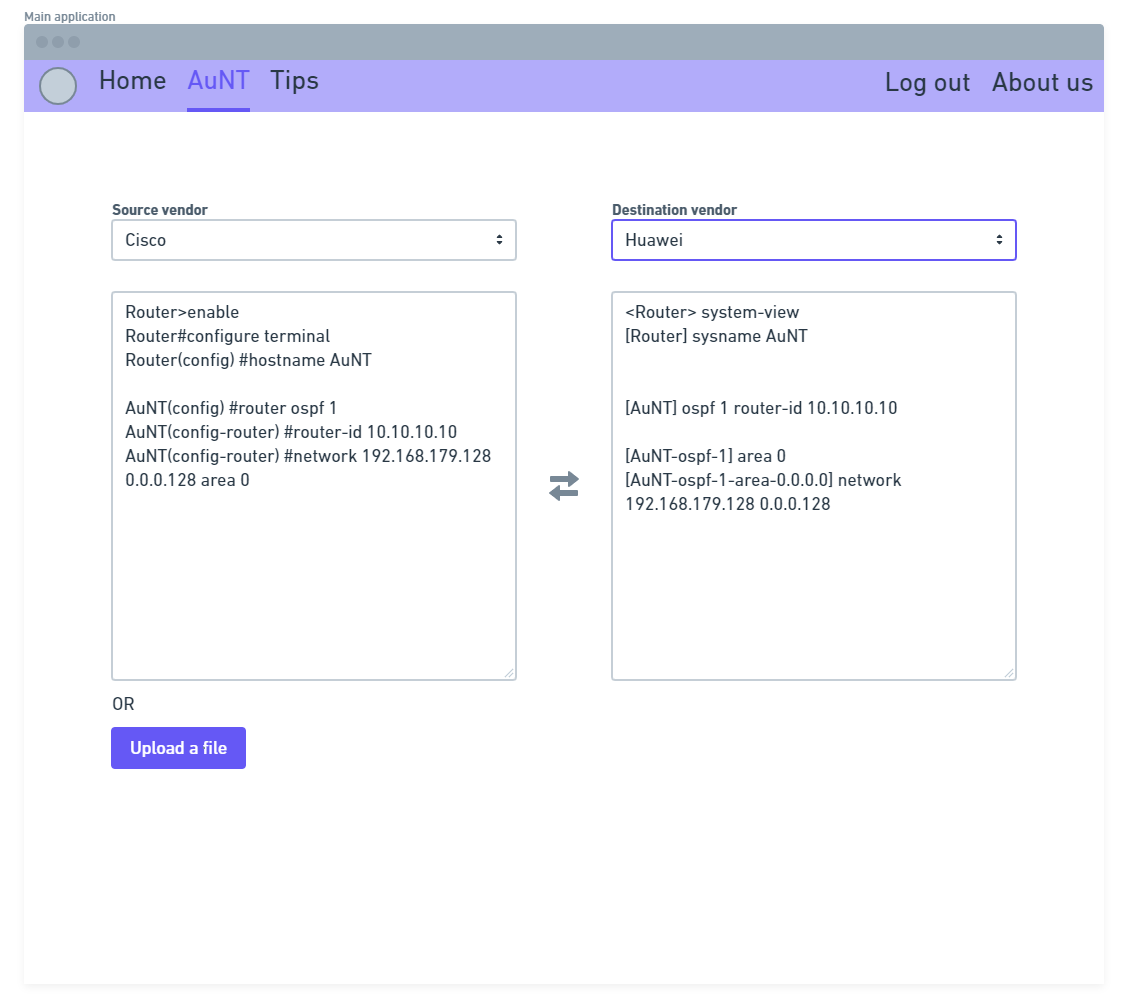Select the AuNT navigation tab

(218, 81)
